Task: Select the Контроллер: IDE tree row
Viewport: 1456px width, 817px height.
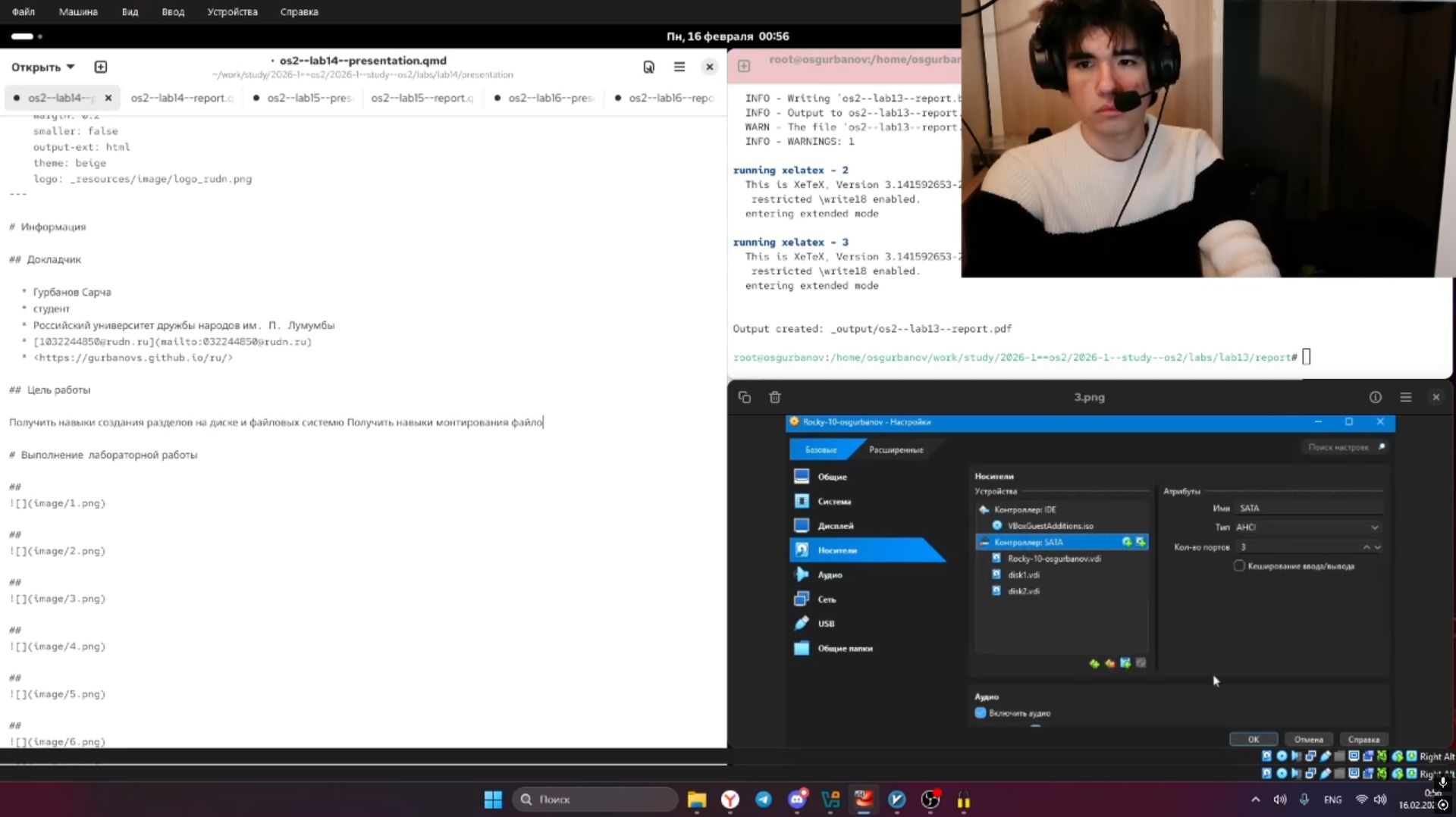Action: 1062,509
